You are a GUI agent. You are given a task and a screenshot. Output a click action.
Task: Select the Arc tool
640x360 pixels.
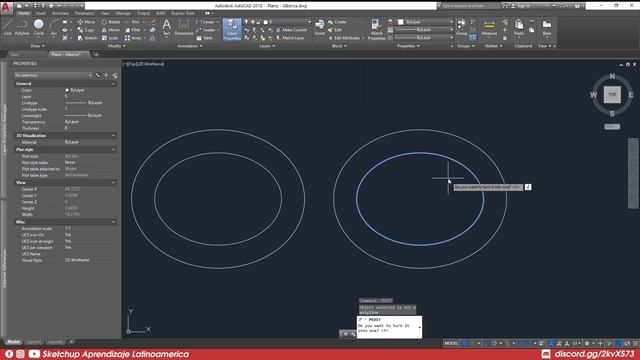pyautogui.click(x=54, y=27)
